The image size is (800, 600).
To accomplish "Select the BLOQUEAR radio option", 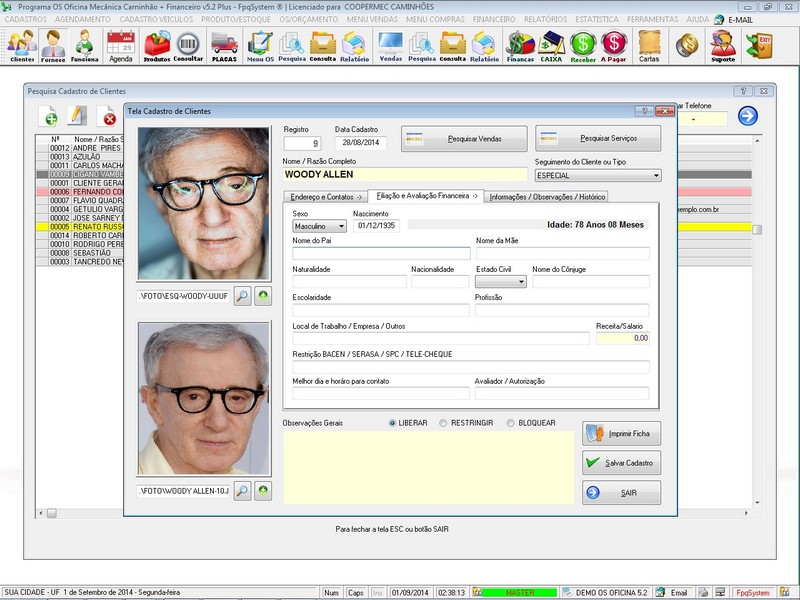I will pyautogui.click(x=511, y=423).
